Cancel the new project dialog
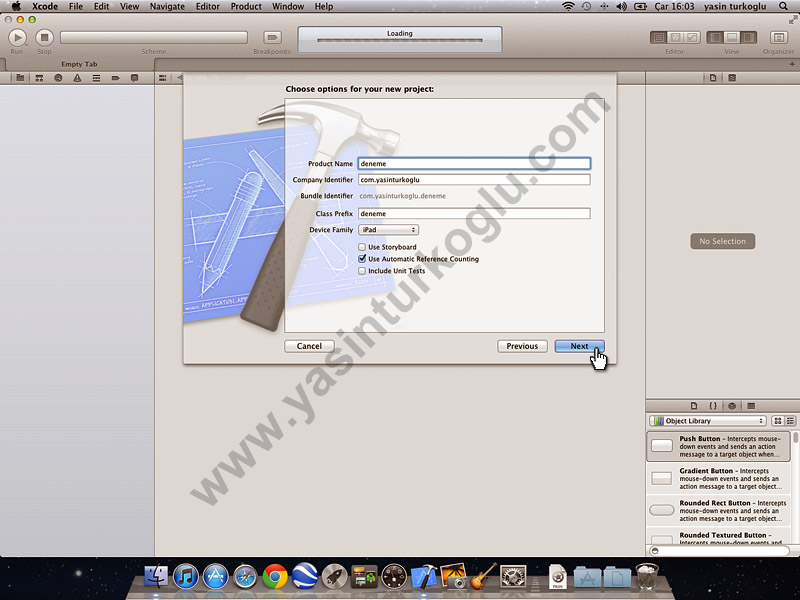Screen dimensions: 800x600 tap(309, 346)
